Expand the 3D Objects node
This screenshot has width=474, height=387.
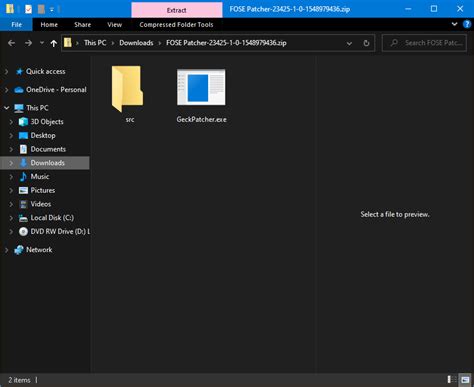click(11, 122)
